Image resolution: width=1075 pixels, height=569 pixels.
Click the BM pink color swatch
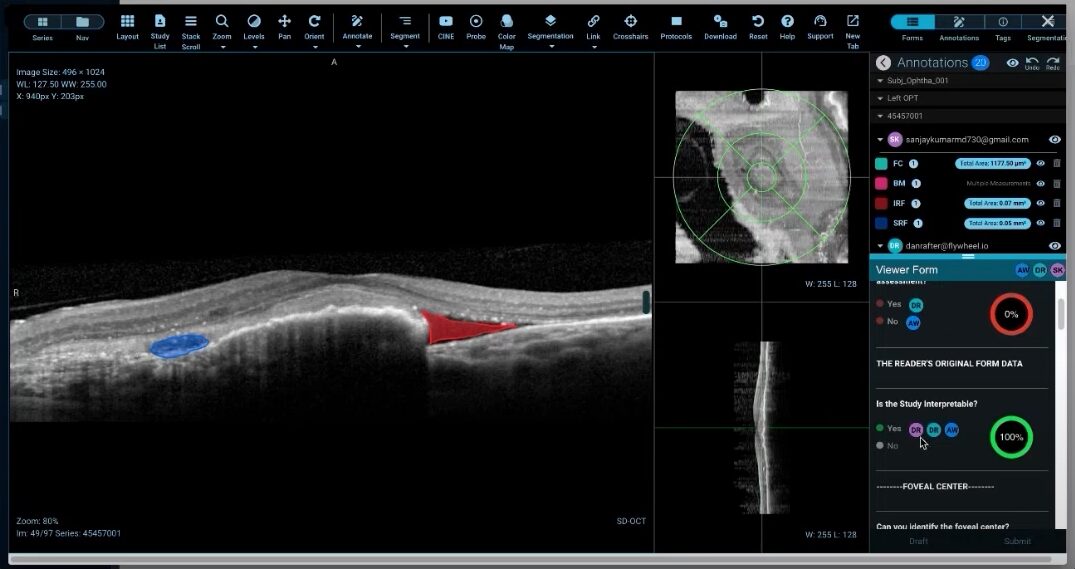tap(882, 184)
